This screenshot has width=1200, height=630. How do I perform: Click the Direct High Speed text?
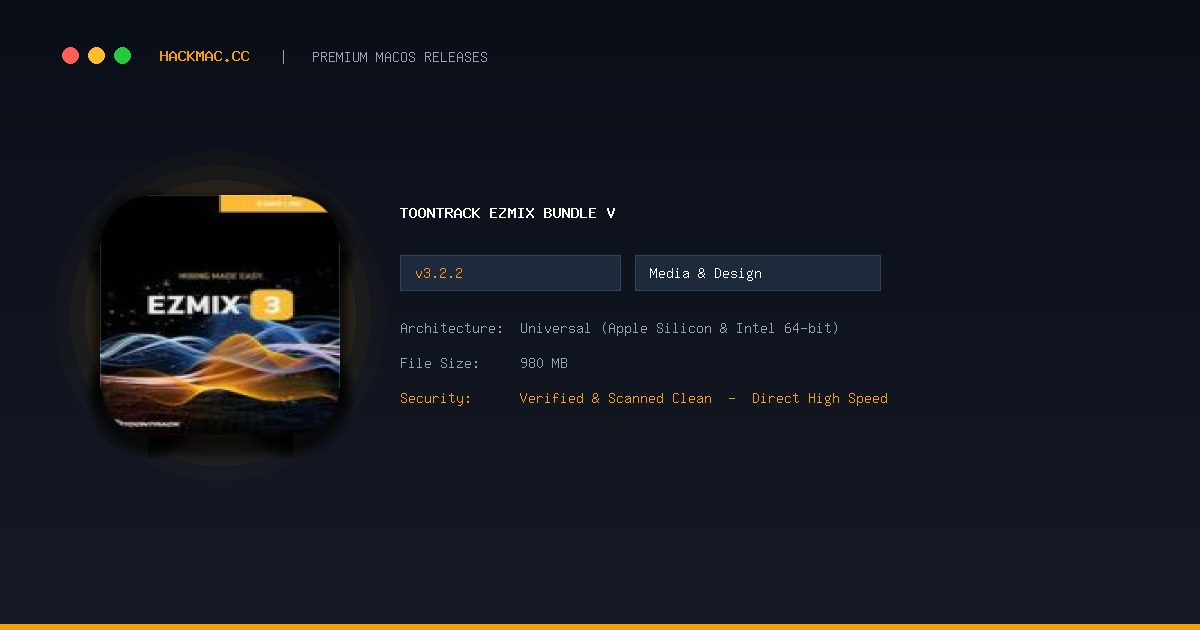point(820,398)
